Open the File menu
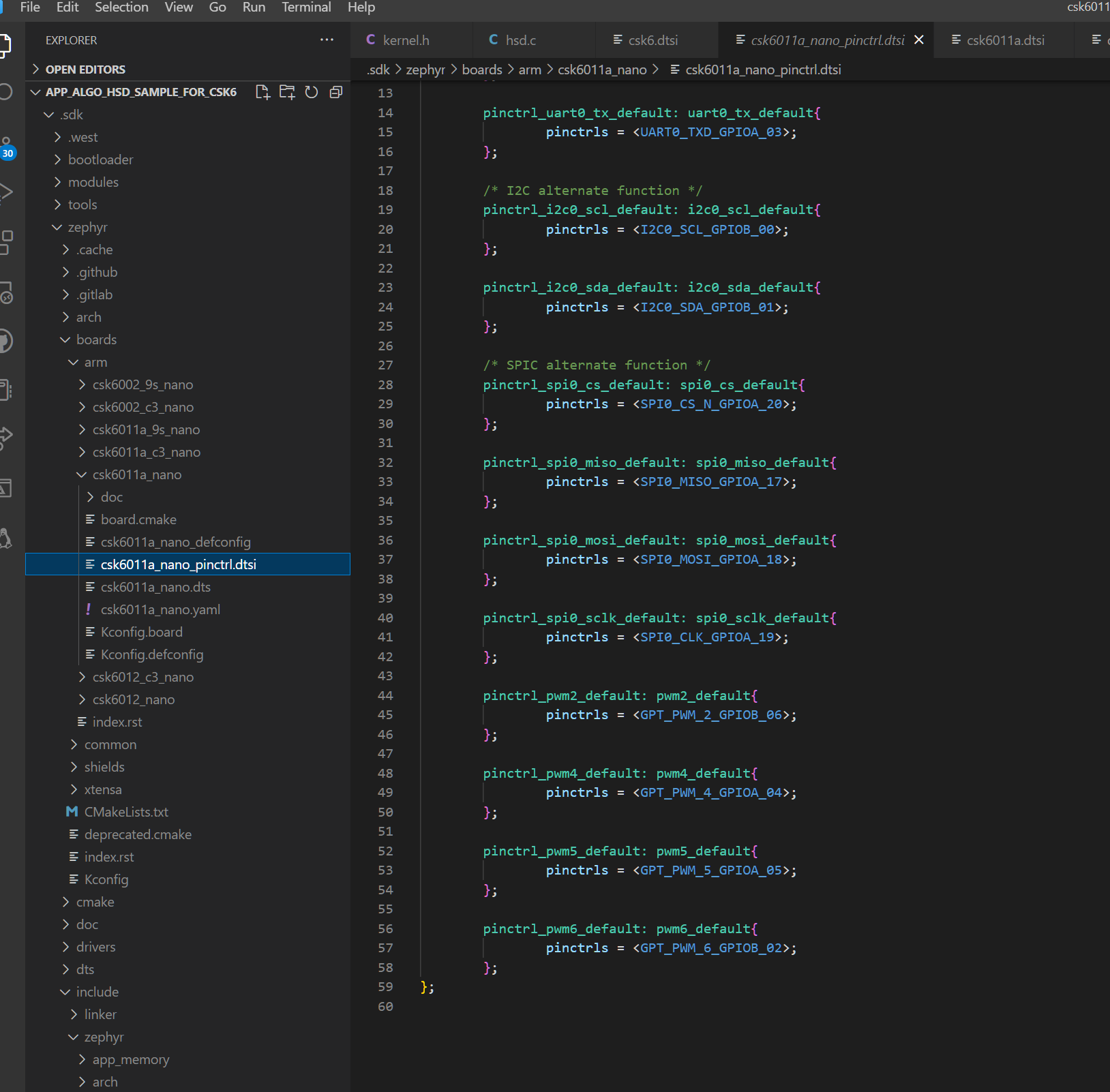The height and width of the screenshot is (1092, 1110). tap(30, 7)
